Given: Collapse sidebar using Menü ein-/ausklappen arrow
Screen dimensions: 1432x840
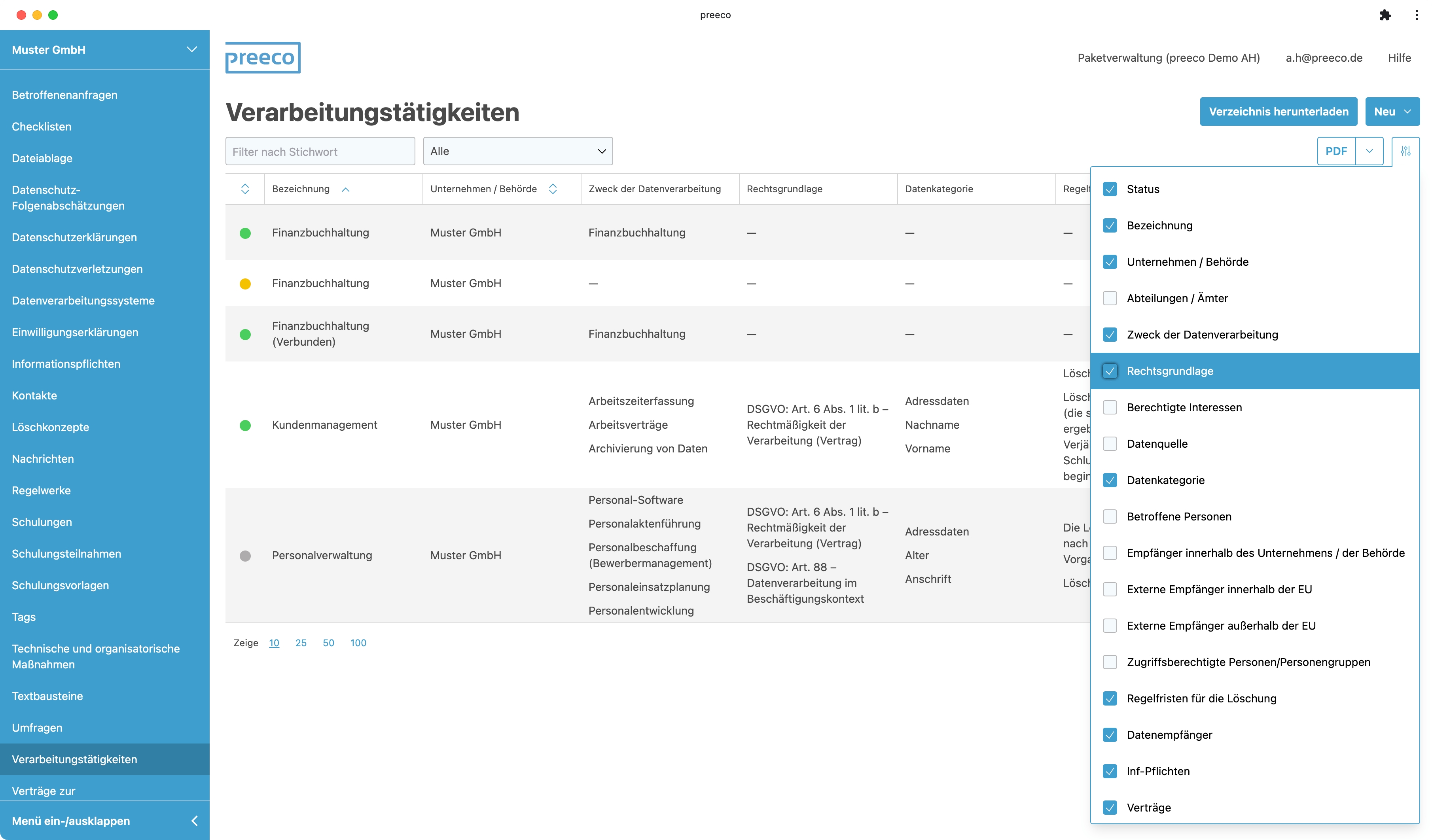Looking at the screenshot, I should (x=194, y=820).
